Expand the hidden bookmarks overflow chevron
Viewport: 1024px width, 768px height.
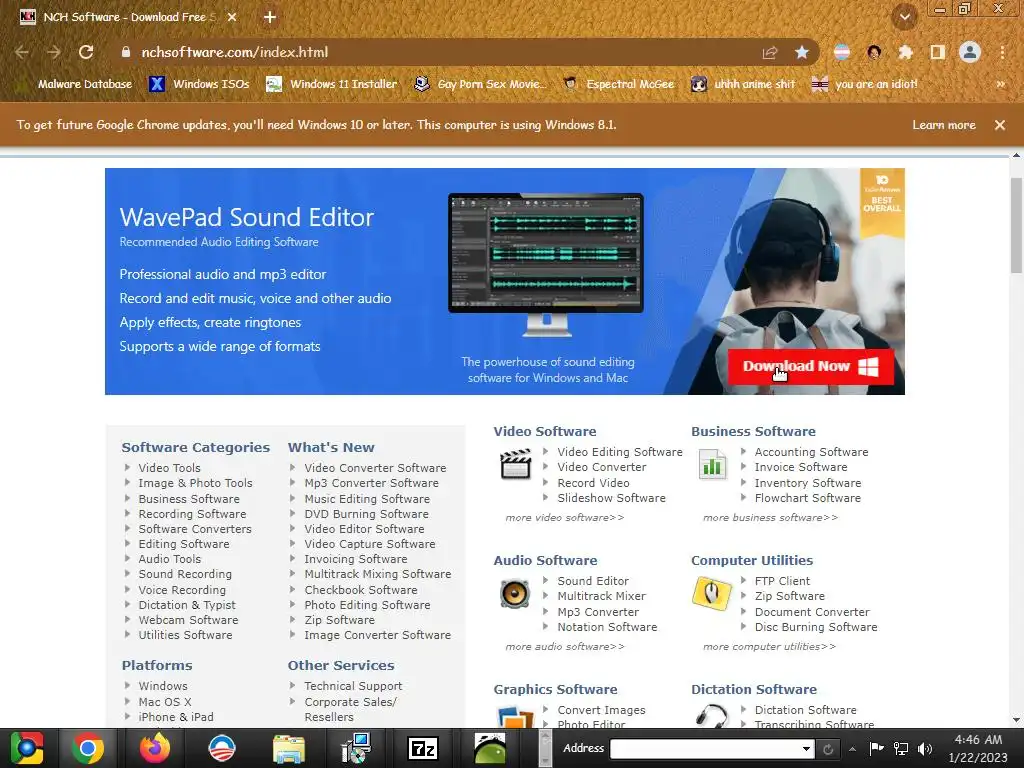pos(1000,84)
